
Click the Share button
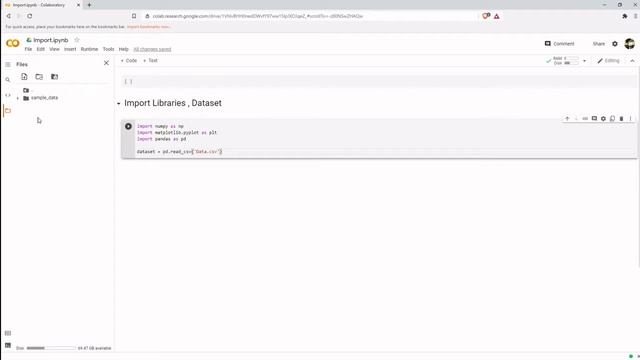[599, 44]
